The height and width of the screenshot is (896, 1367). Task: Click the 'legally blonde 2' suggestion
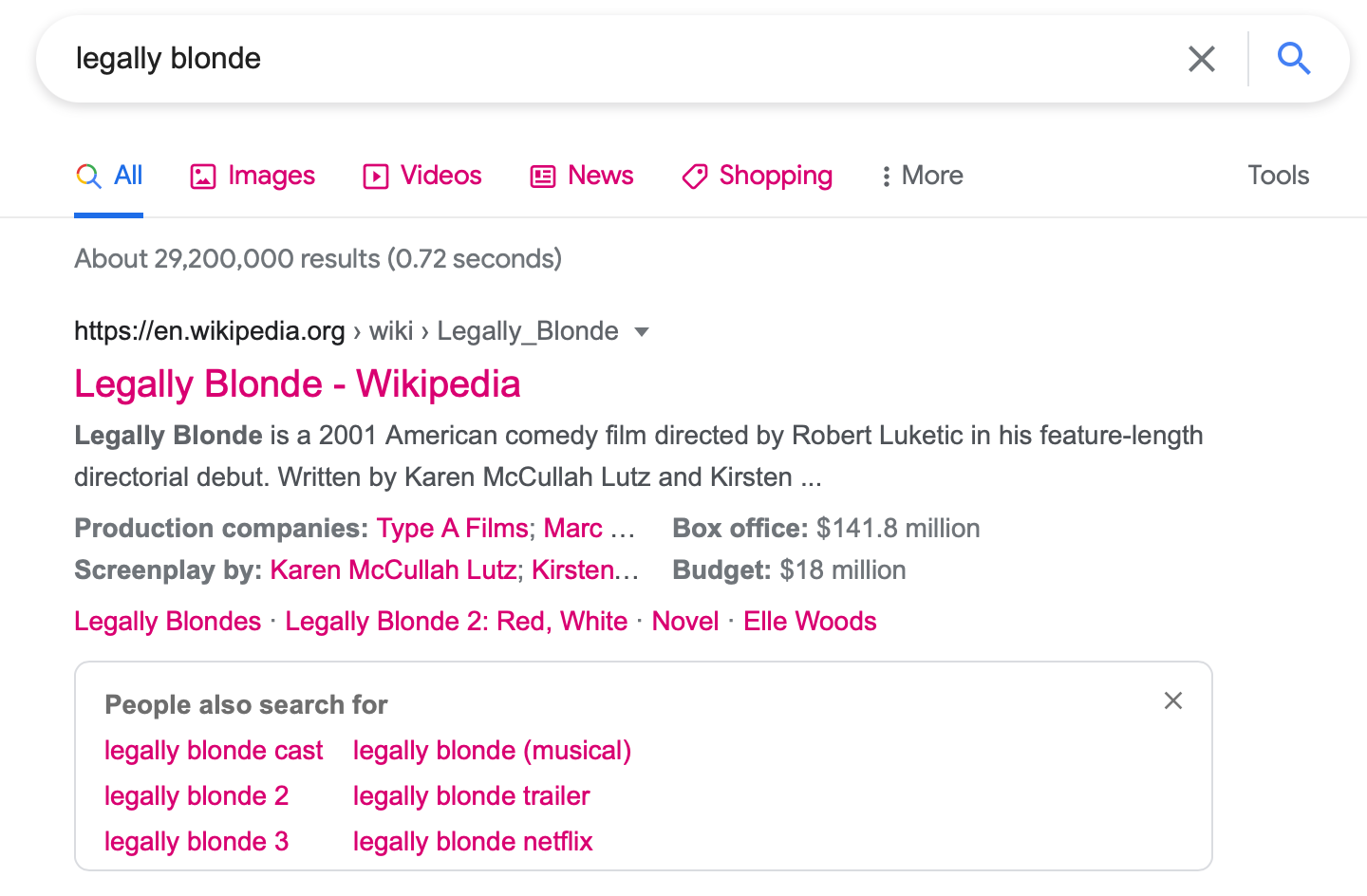[197, 796]
